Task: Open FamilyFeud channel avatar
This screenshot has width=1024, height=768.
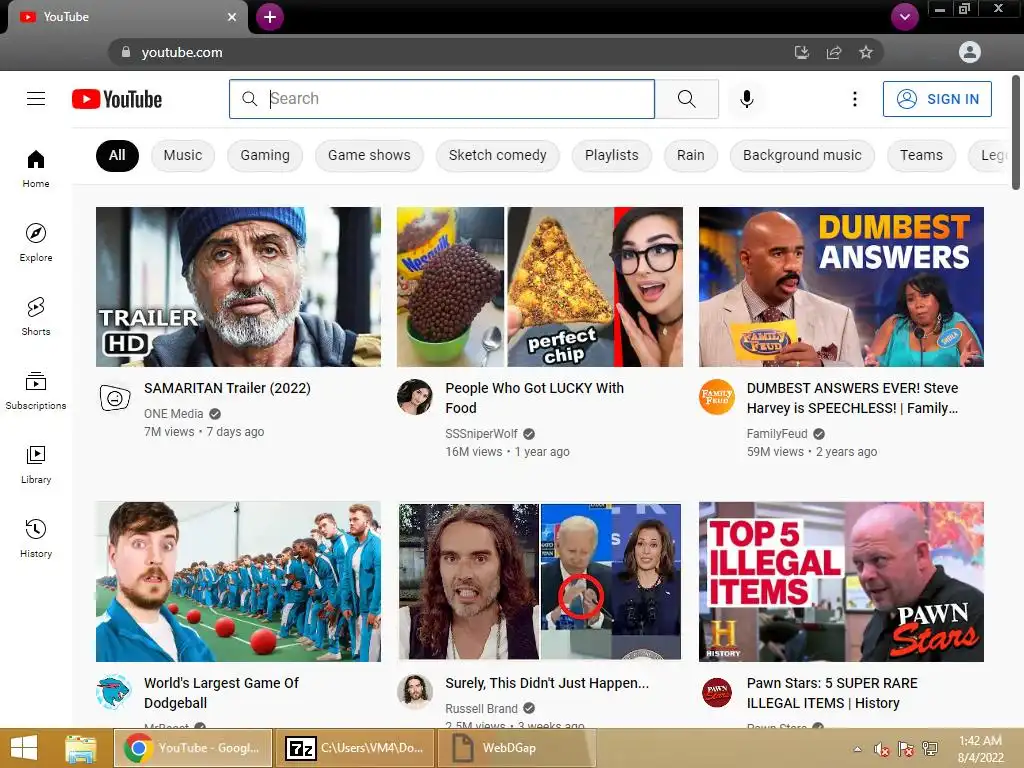Action: pyautogui.click(x=716, y=397)
